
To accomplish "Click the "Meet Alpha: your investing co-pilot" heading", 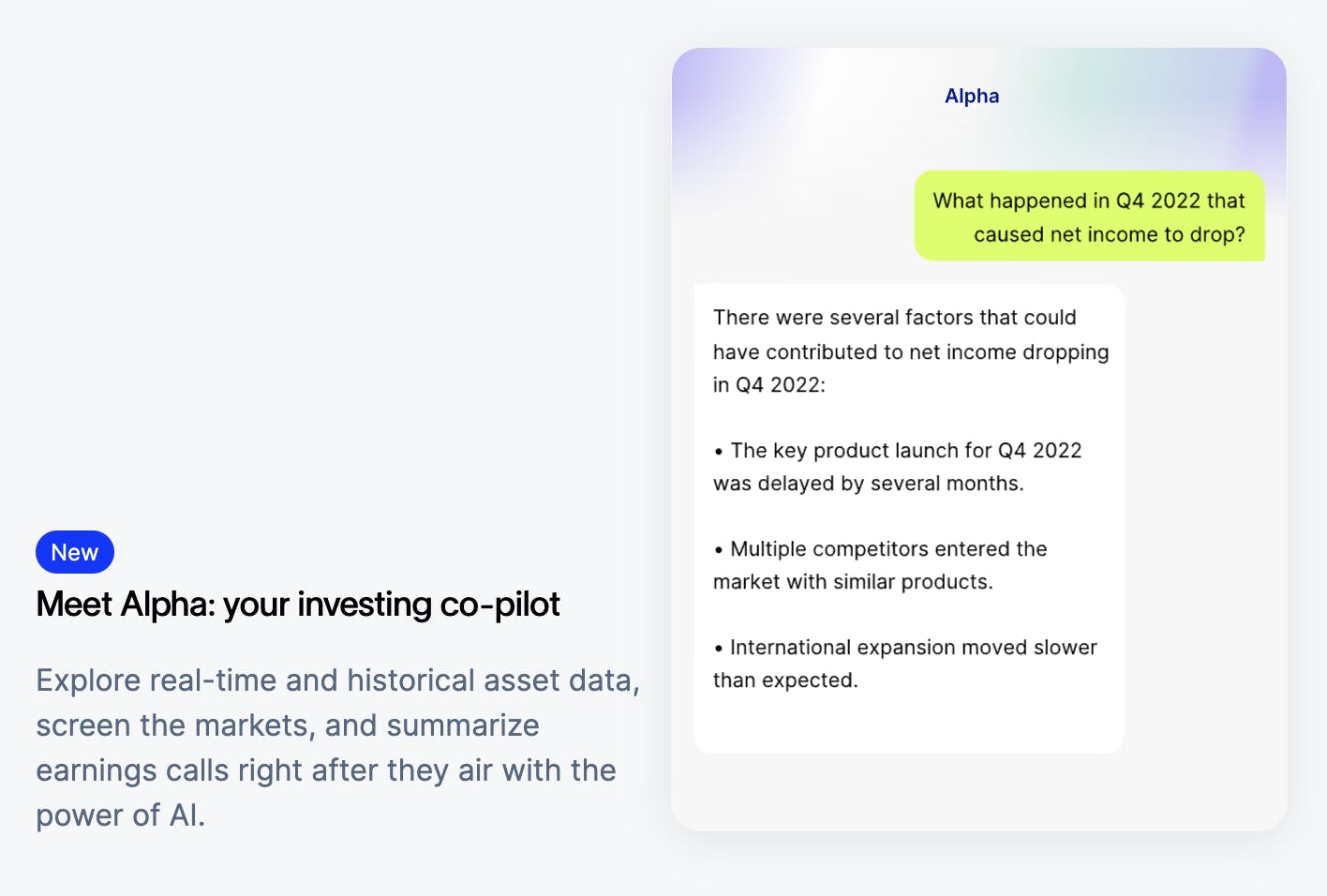I will click(x=298, y=605).
